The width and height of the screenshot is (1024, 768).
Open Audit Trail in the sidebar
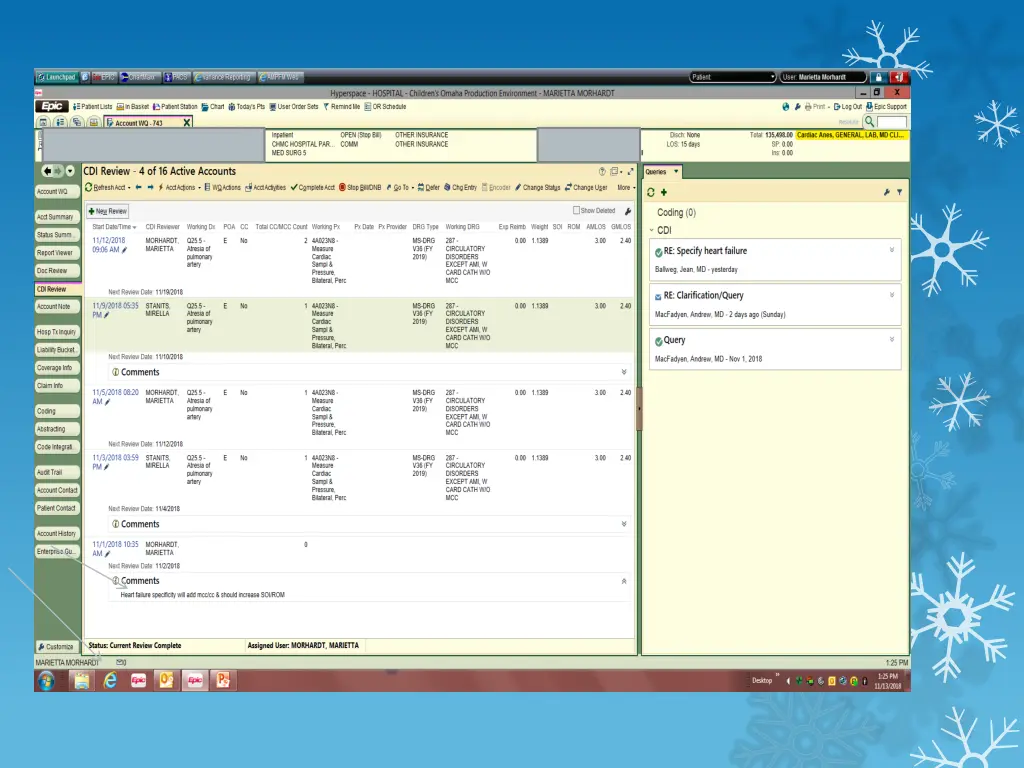click(57, 472)
